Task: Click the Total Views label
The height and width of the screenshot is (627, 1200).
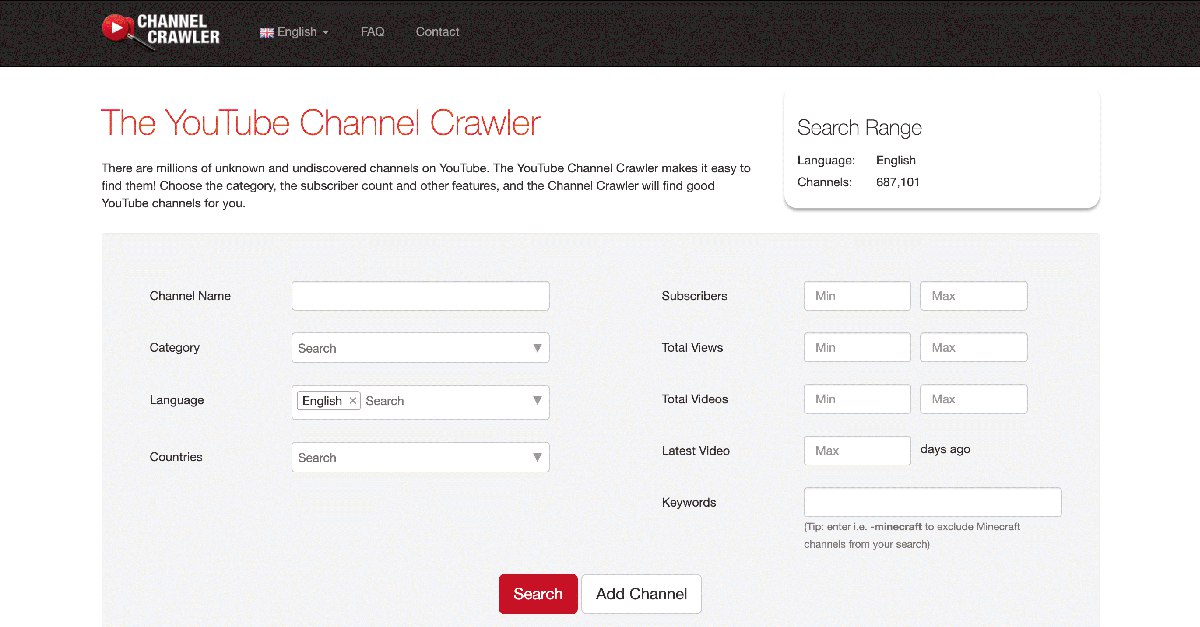Action: (x=692, y=348)
